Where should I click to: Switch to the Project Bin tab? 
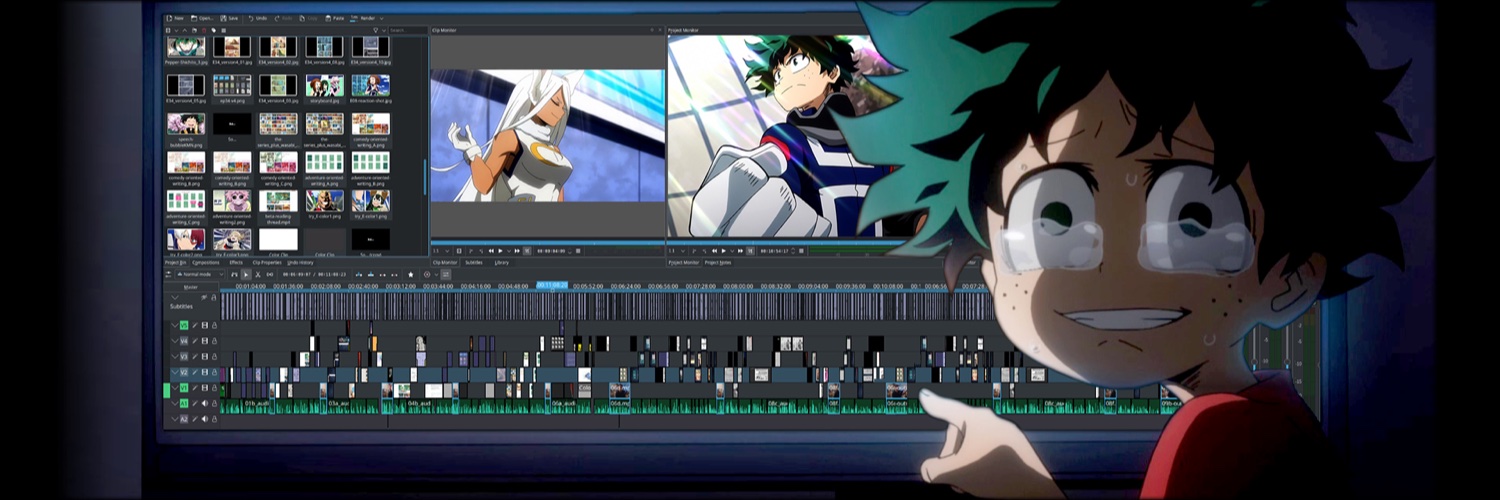click(x=175, y=262)
